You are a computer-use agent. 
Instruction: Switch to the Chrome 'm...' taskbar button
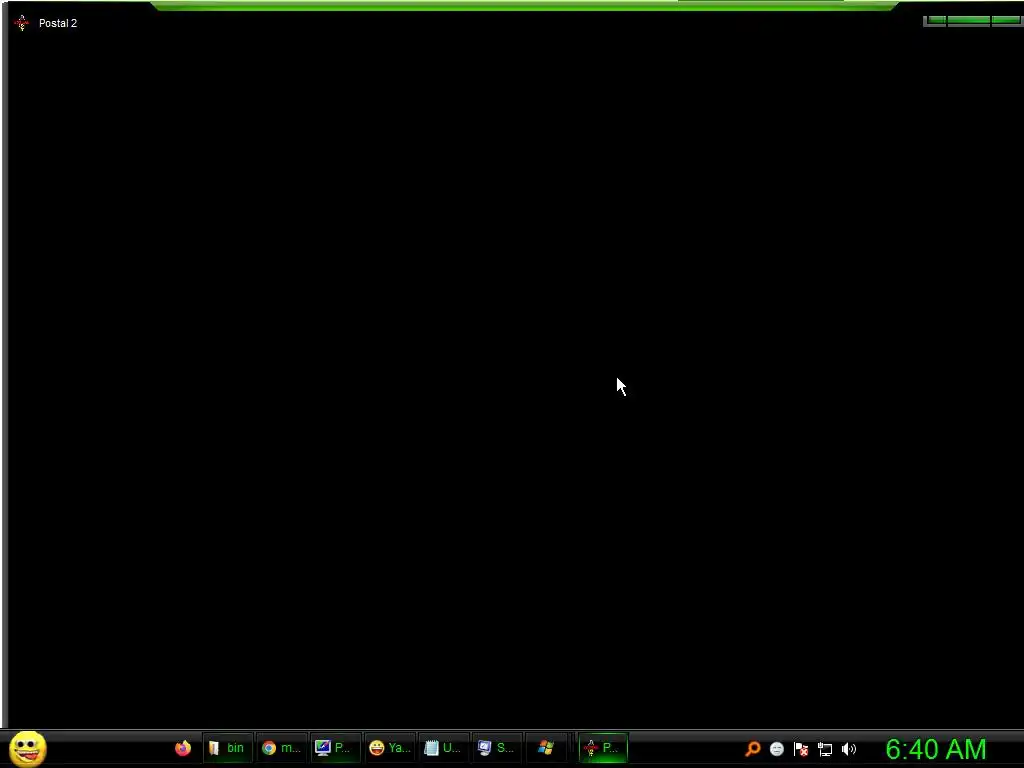coord(281,748)
